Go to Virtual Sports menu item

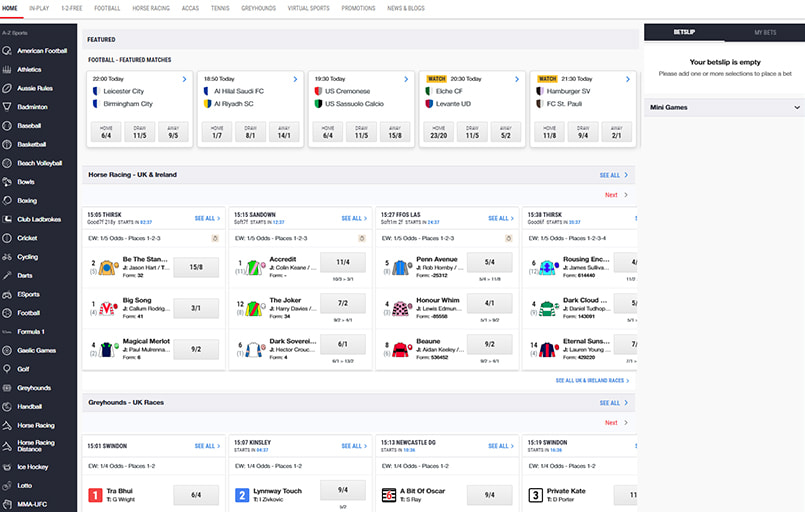click(x=308, y=8)
